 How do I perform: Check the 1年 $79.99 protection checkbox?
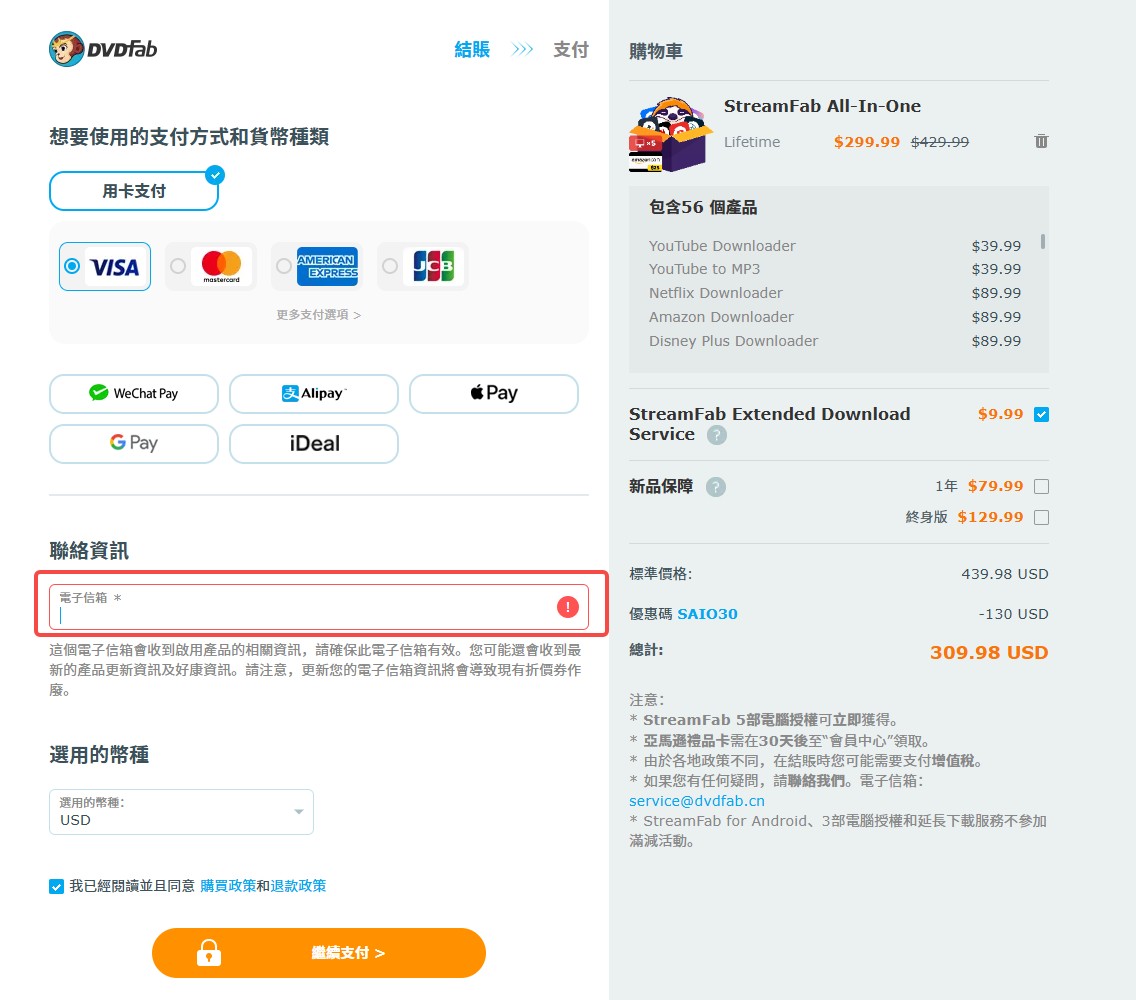coord(1041,486)
